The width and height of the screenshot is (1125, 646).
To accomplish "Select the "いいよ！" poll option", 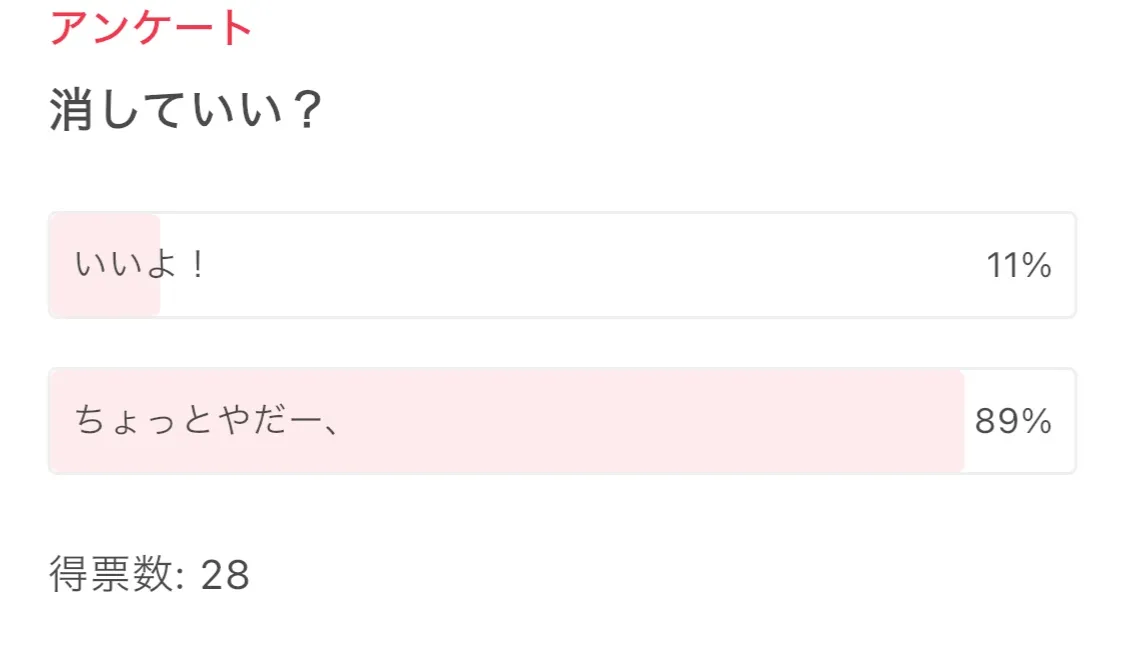I will (139, 265).
